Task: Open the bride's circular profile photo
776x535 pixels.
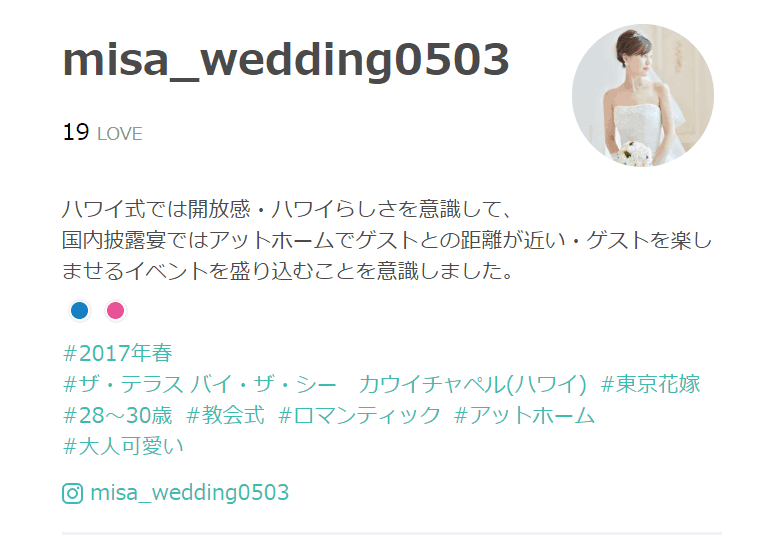Action: coord(642,96)
